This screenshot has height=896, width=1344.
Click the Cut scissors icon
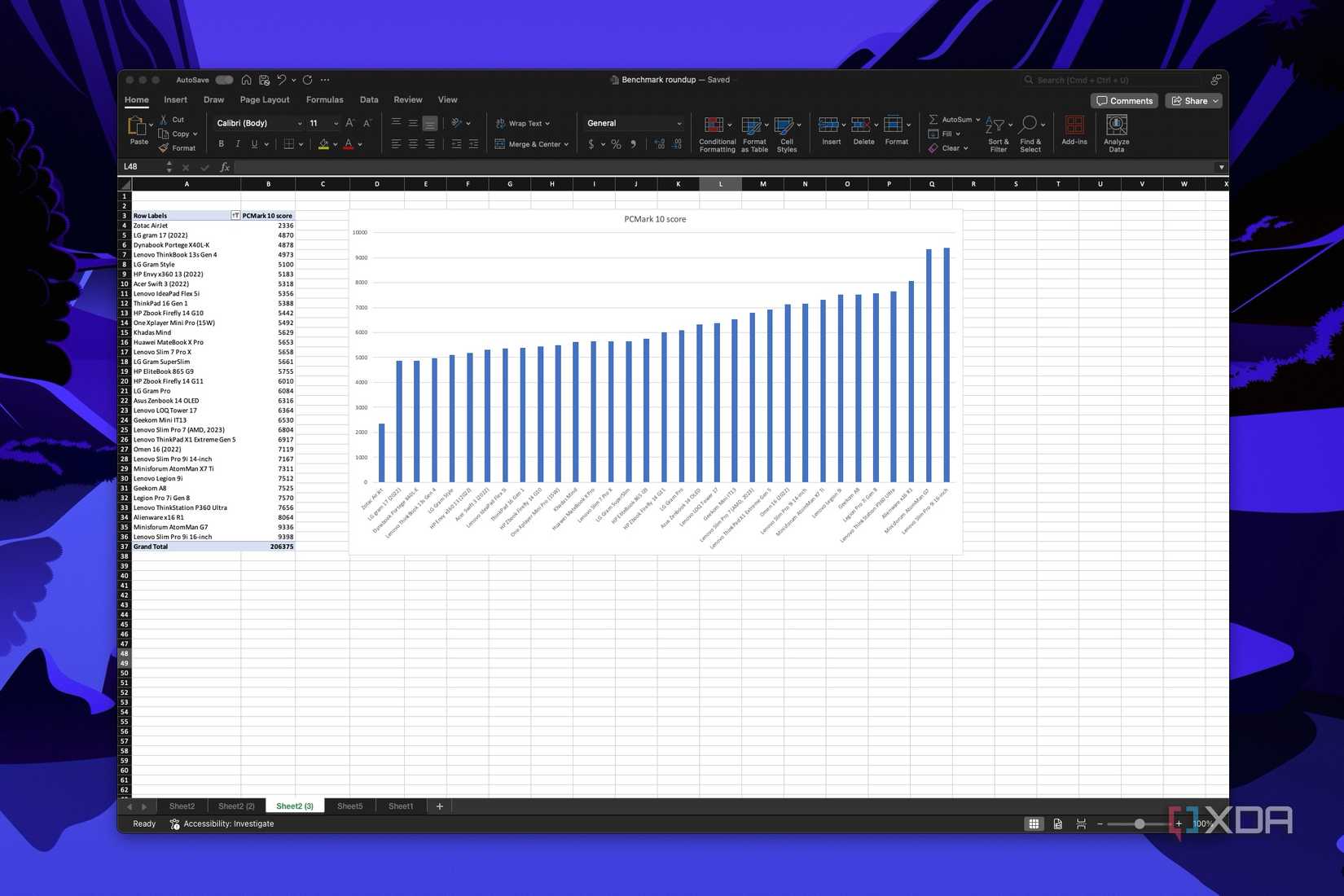point(164,120)
